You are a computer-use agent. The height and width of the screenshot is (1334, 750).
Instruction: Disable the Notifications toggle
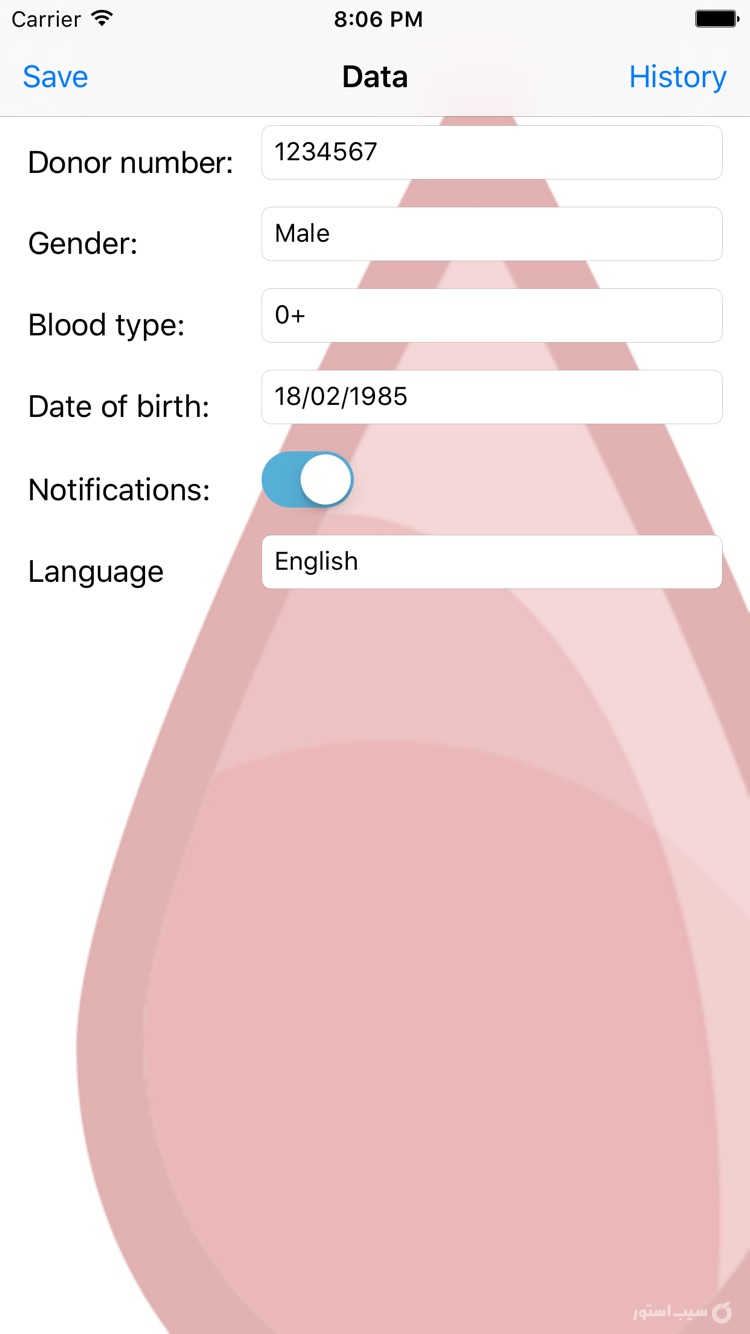(x=307, y=480)
